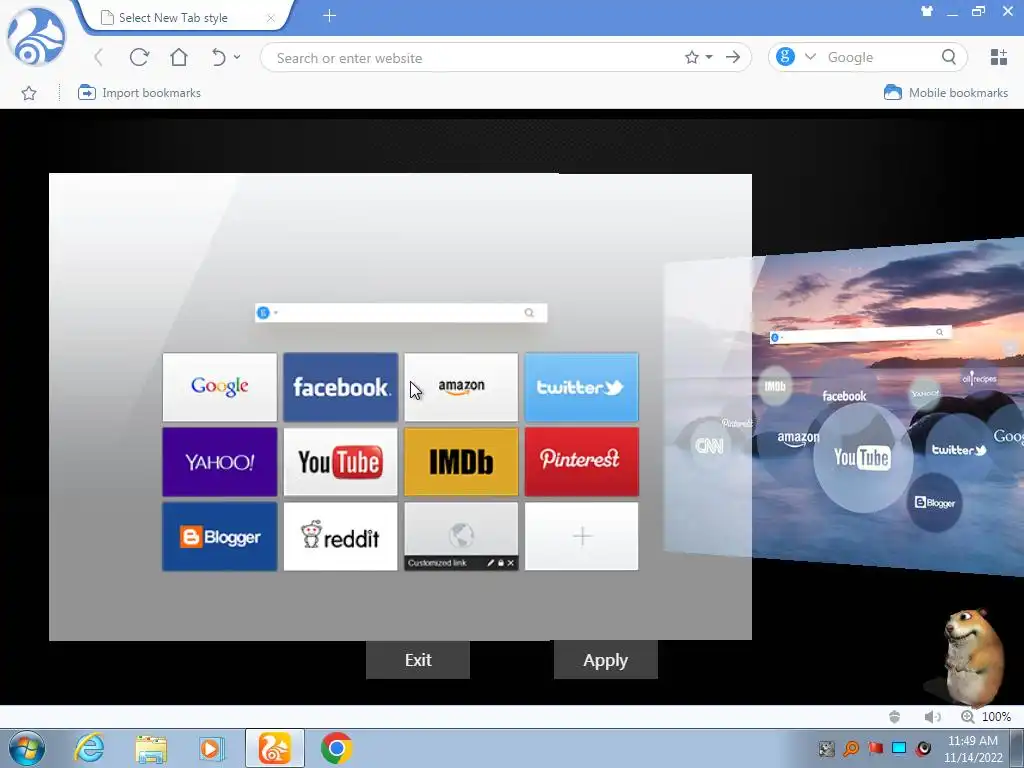1024x768 pixels.
Task: Open the UC Browser squirrel logo menu
Action: pos(36,37)
